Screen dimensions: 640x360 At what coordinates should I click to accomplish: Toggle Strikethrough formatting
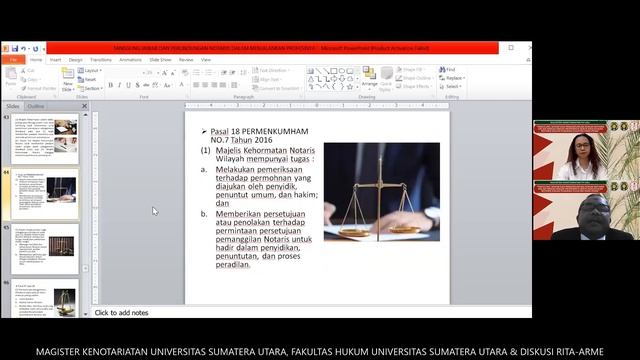click(x=146, y=85)
